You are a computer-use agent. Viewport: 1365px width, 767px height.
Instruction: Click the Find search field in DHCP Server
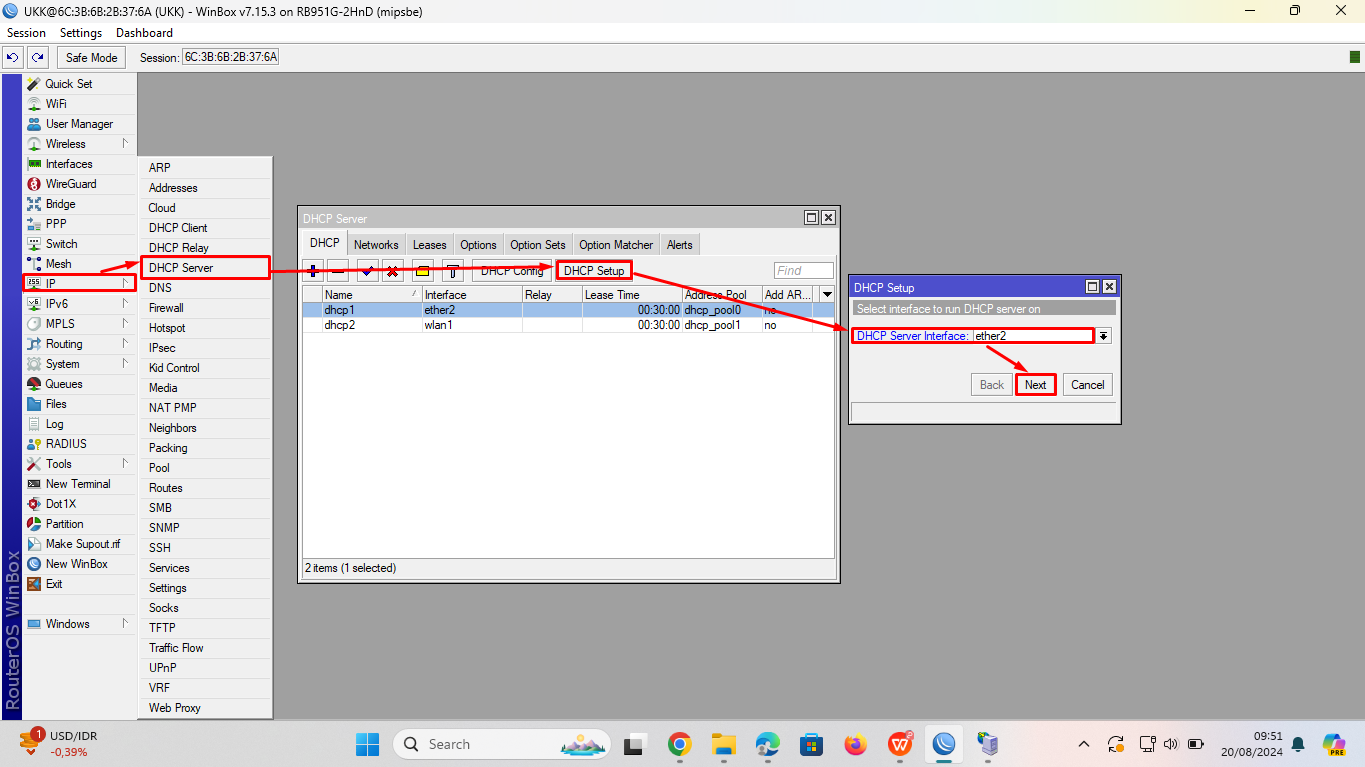803,271
